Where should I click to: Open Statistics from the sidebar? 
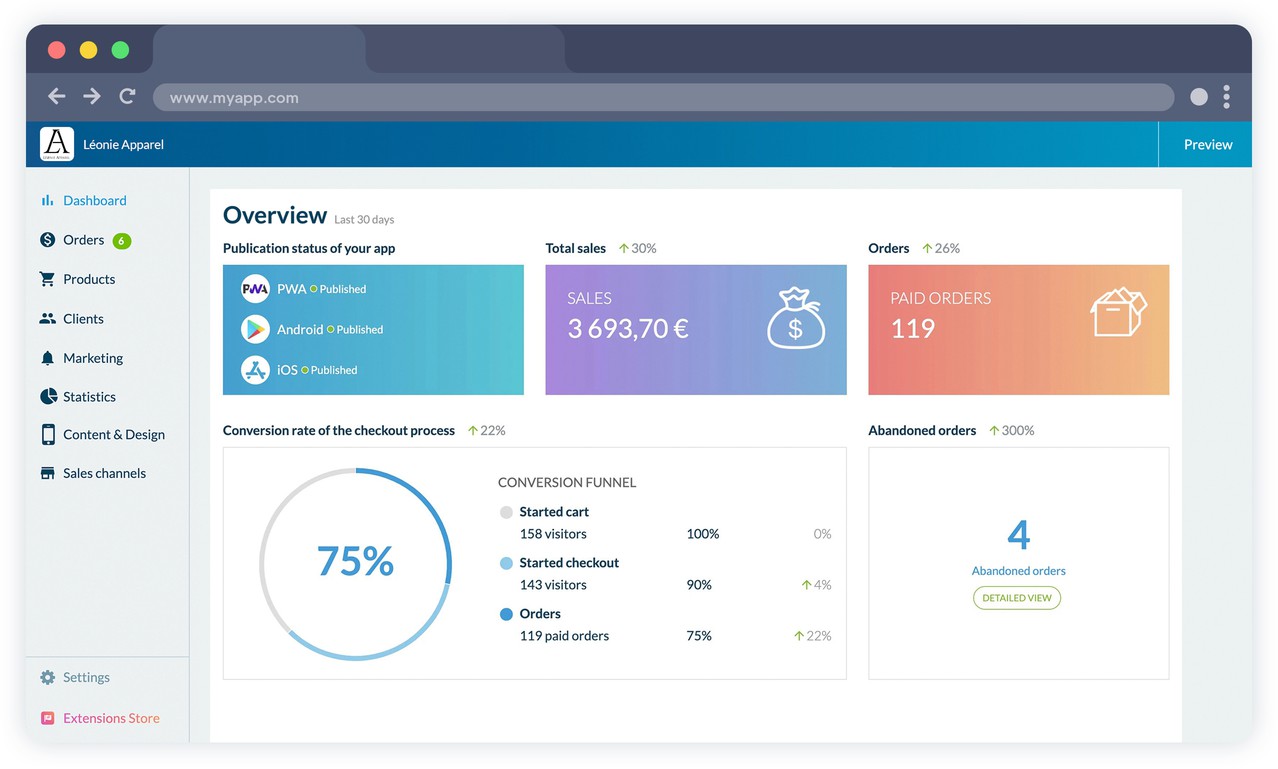(x=89, y=397)
